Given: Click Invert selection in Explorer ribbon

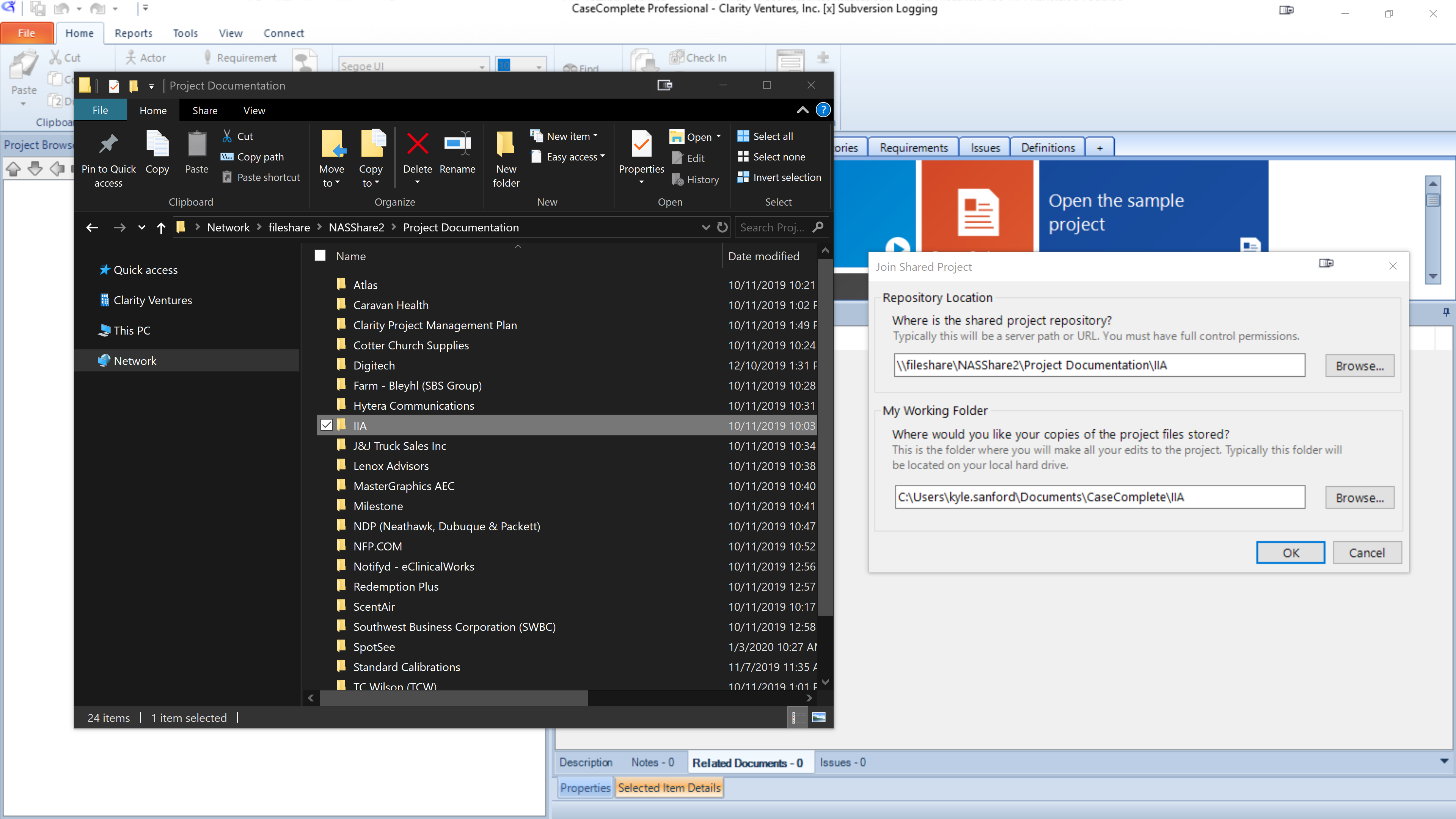Looking at the screenshot, I should (x=779, y=177).
